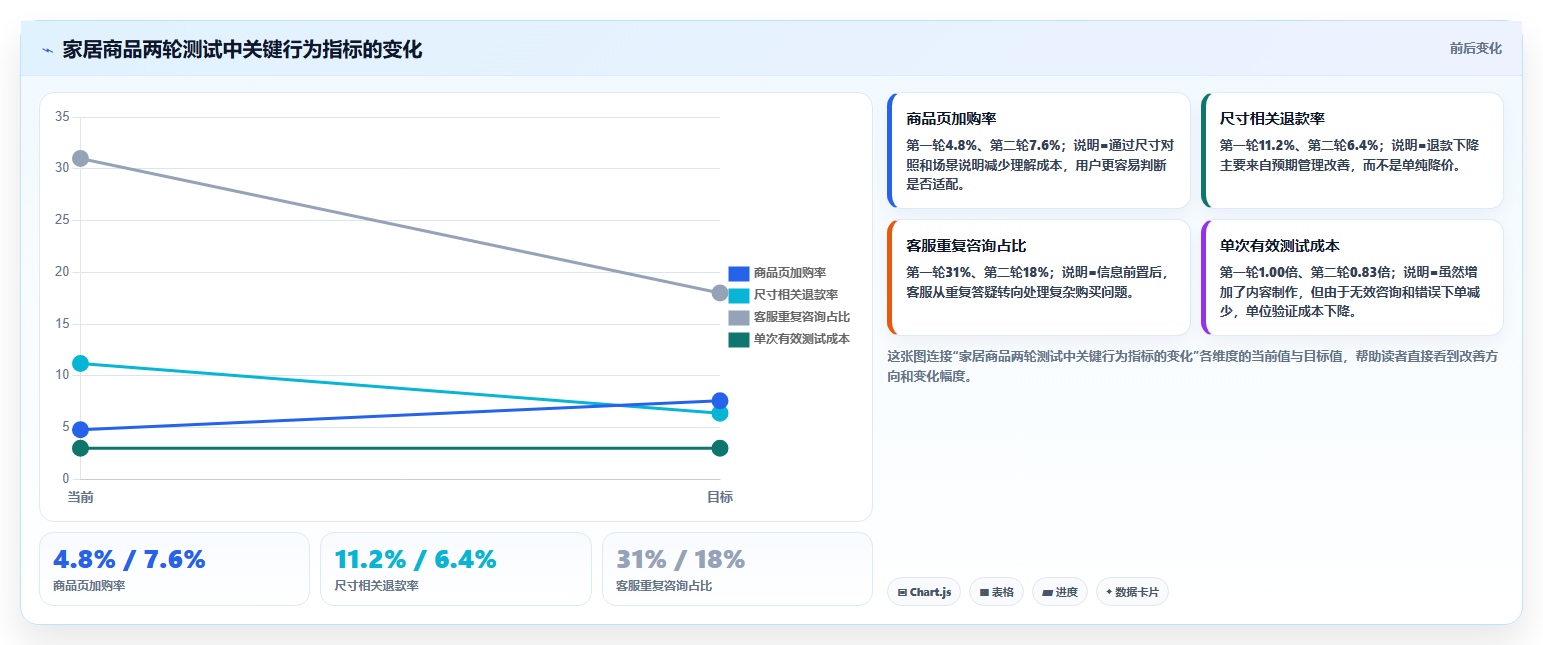This screenshot has width=1543, height=645.
Task: Click the 10 y-axis tick label
Action: (62, 375)
